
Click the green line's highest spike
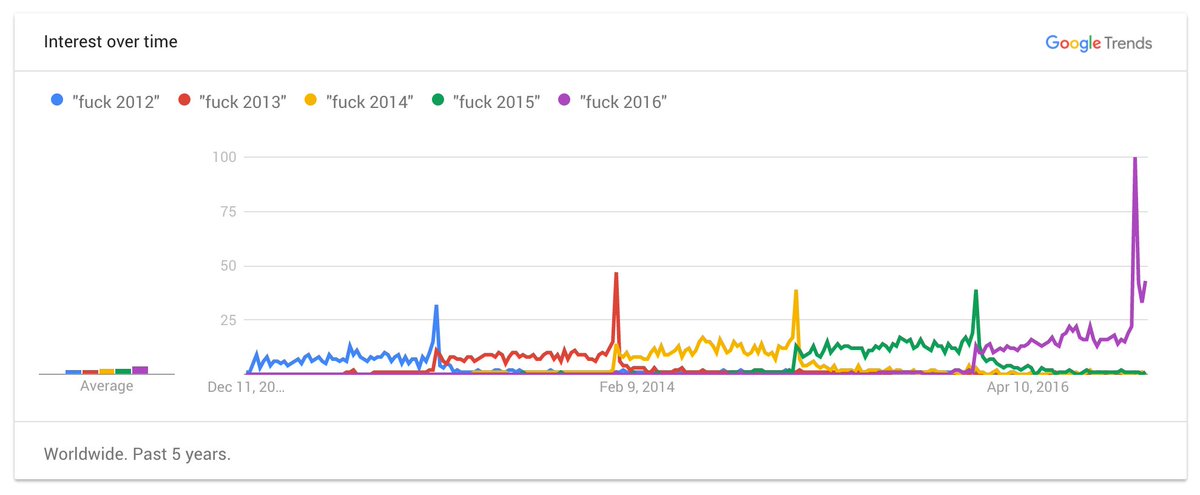point(975,292)
